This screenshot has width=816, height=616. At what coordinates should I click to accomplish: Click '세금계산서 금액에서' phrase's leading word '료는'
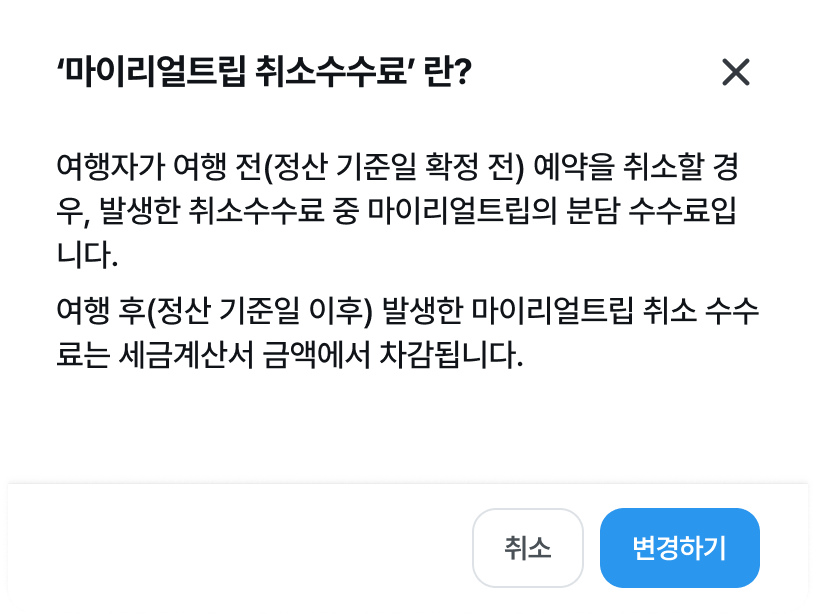(x=88, y=355)
